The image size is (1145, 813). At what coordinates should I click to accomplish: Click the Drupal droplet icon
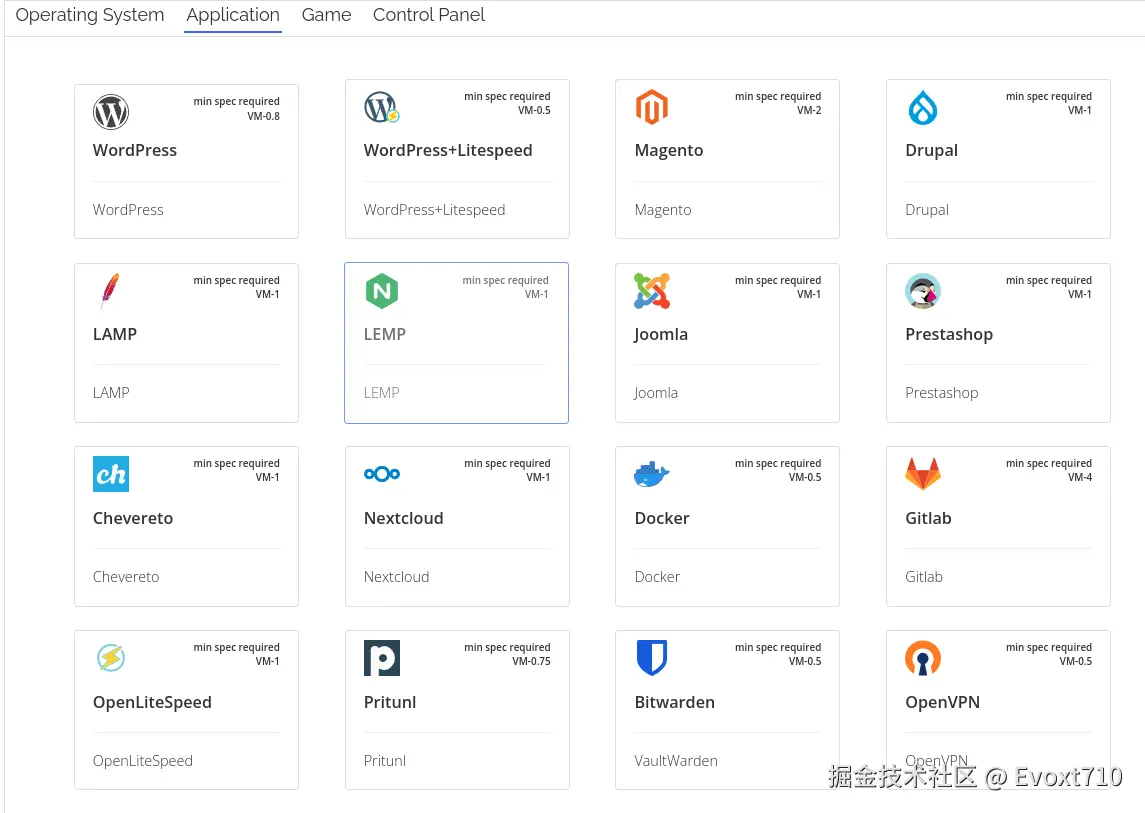pos(923,107)
